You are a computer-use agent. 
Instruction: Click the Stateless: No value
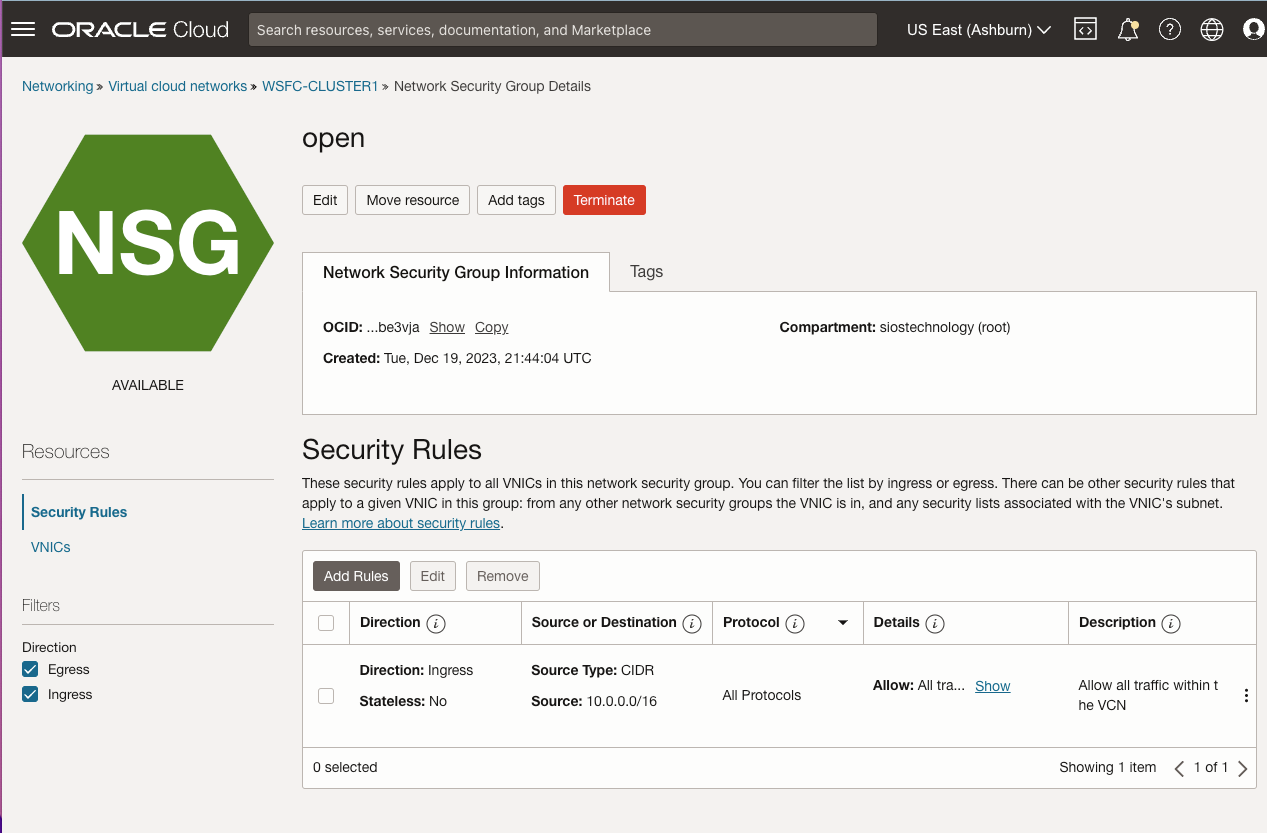(403, 701)
